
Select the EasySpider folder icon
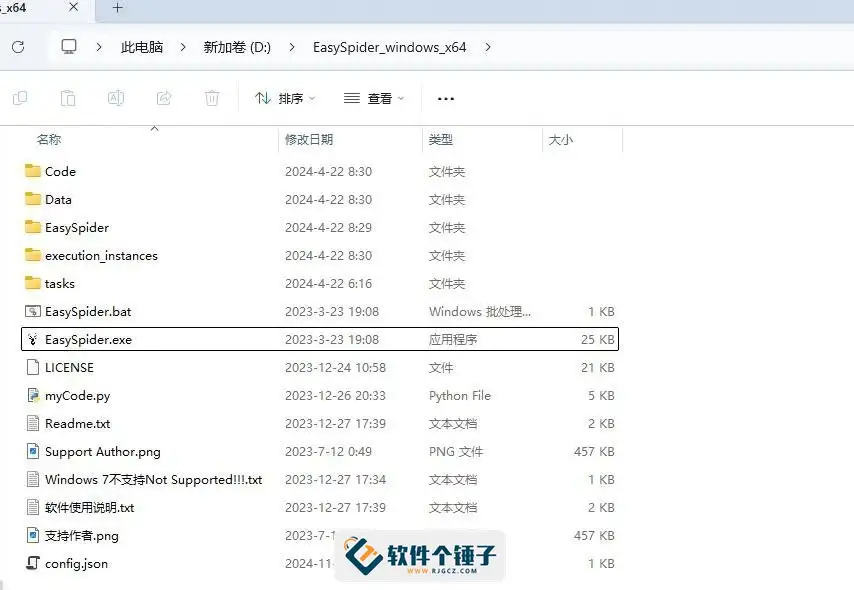pos(33,227)
